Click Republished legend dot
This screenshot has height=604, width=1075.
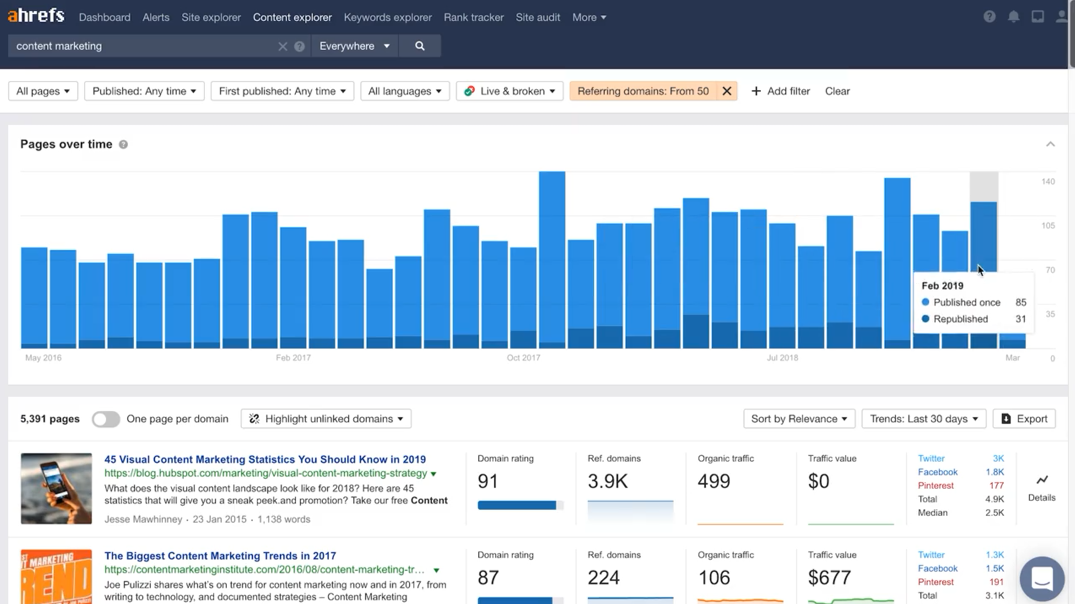926,319
